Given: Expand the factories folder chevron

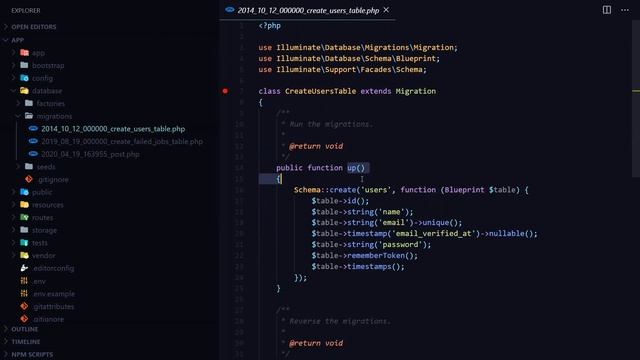Looking at the screenshot, I should pos(18,103).
